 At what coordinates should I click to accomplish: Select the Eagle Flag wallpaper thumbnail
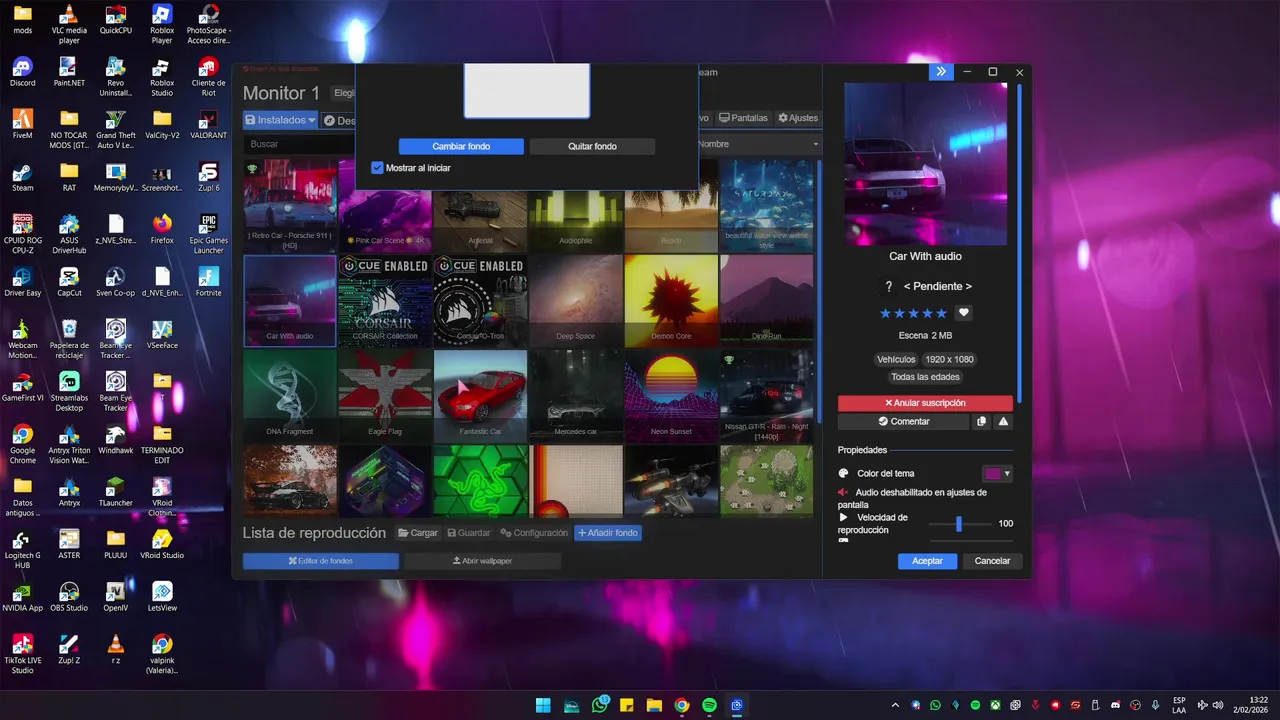point(385,396)
